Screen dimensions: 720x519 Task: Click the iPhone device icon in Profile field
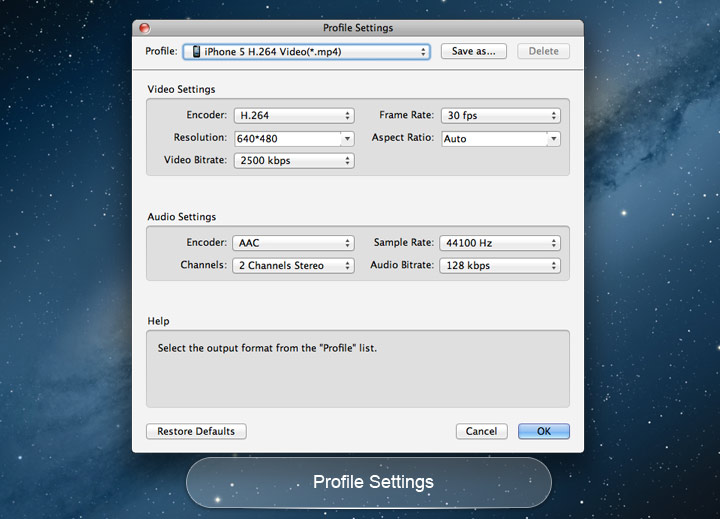[196, 51]
